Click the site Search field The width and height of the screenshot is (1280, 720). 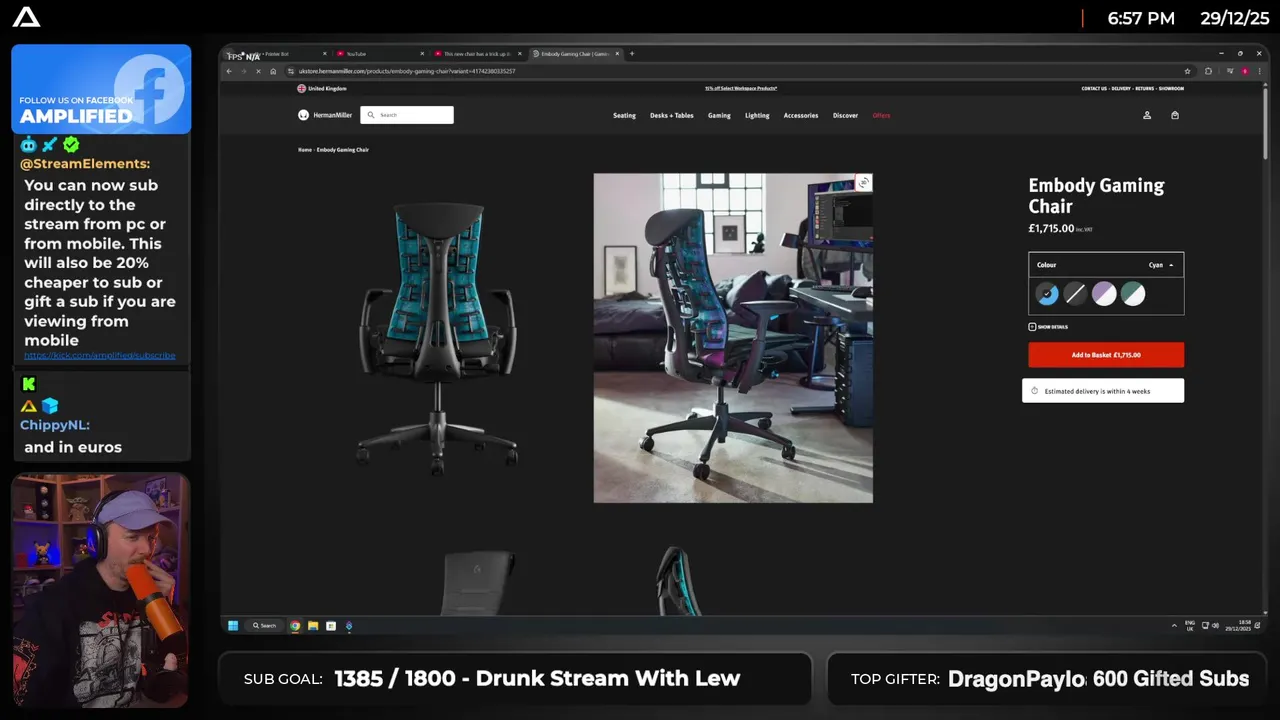[407, 115]
